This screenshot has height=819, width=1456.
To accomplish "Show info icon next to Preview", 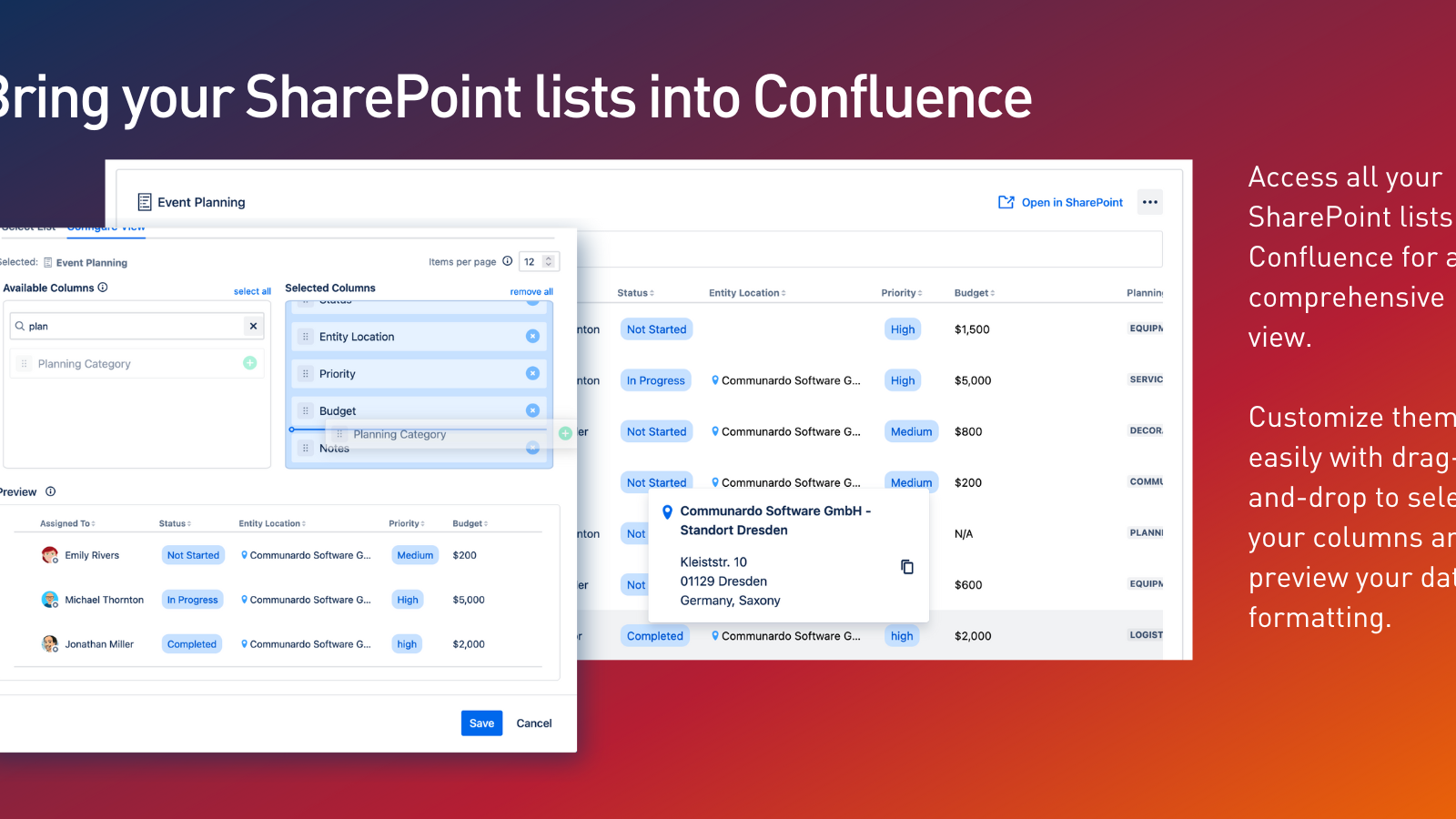I will [51, 491].
